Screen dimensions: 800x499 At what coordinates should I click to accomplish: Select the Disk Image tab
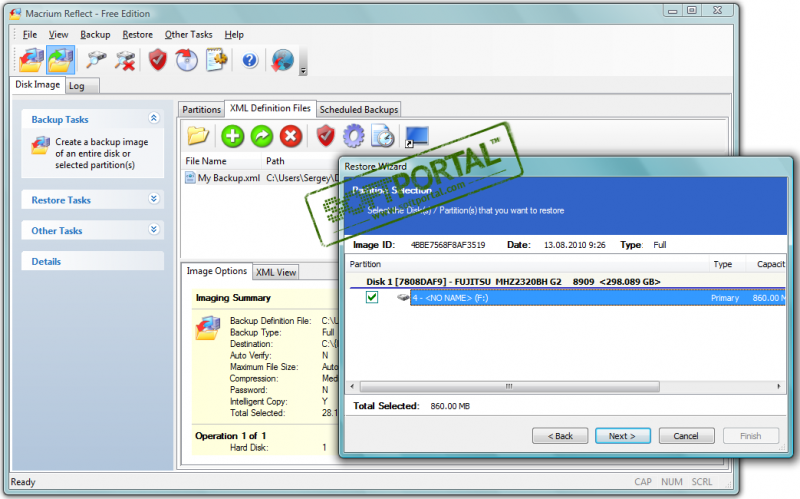[37, 85]
